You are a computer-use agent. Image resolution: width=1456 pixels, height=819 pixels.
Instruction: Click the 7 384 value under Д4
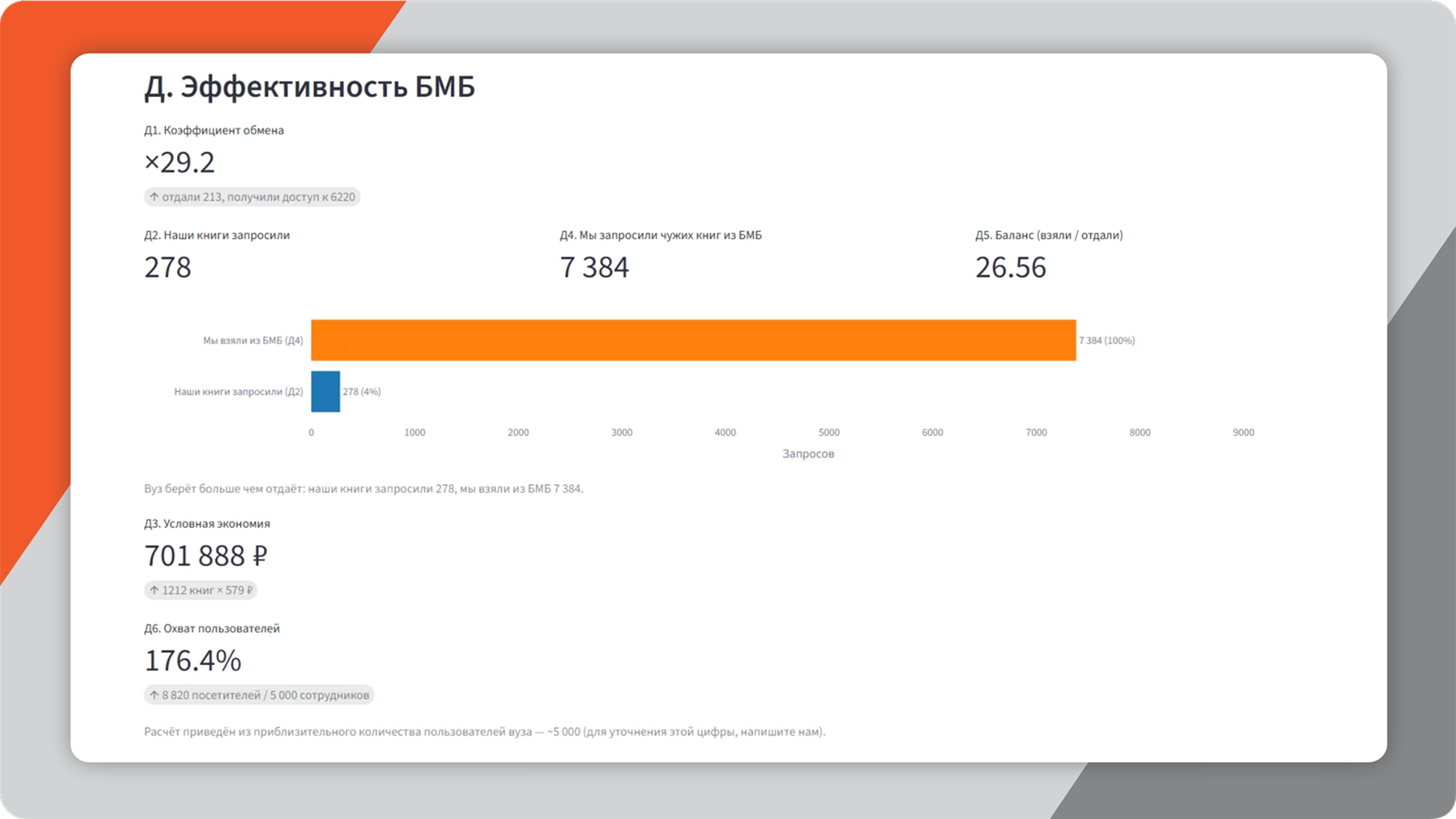click(595, 267)
